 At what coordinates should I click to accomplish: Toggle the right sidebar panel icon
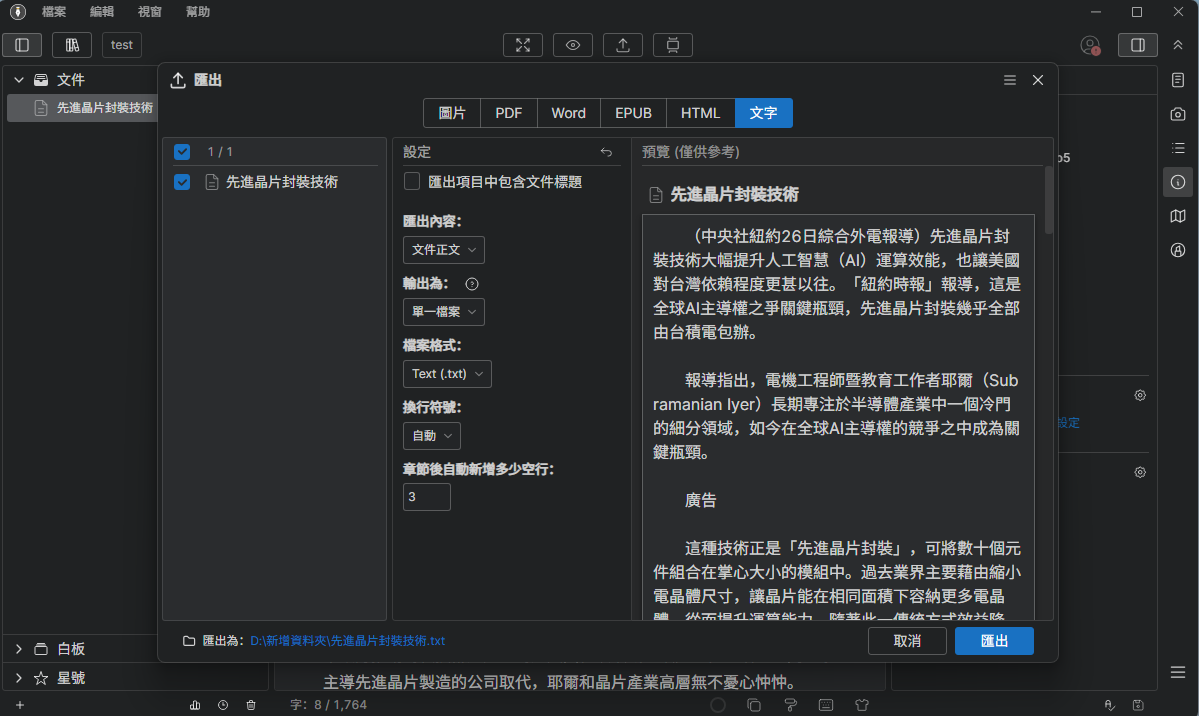(1138, 45)
